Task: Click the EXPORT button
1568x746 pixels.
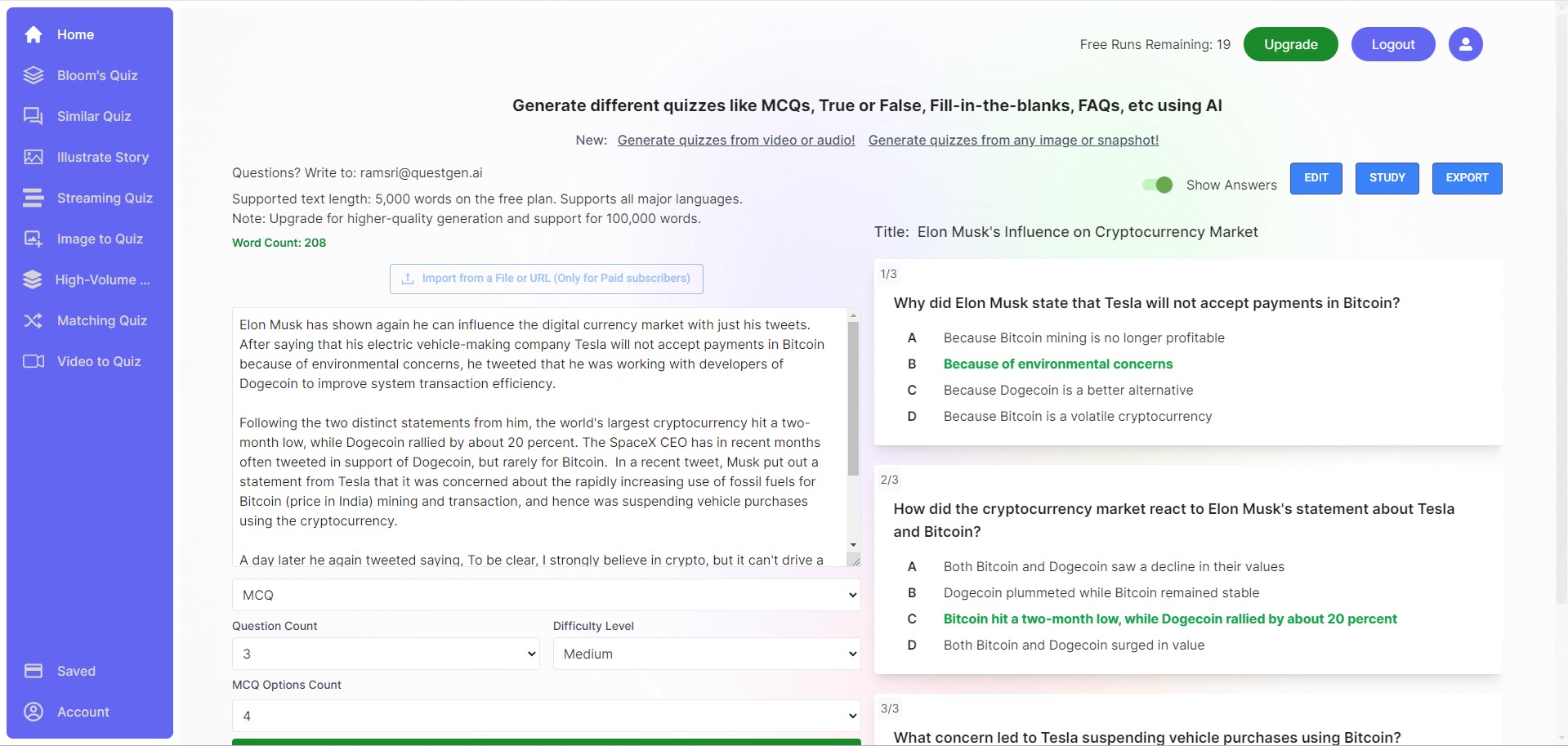Action: [x=1467, y=178]
